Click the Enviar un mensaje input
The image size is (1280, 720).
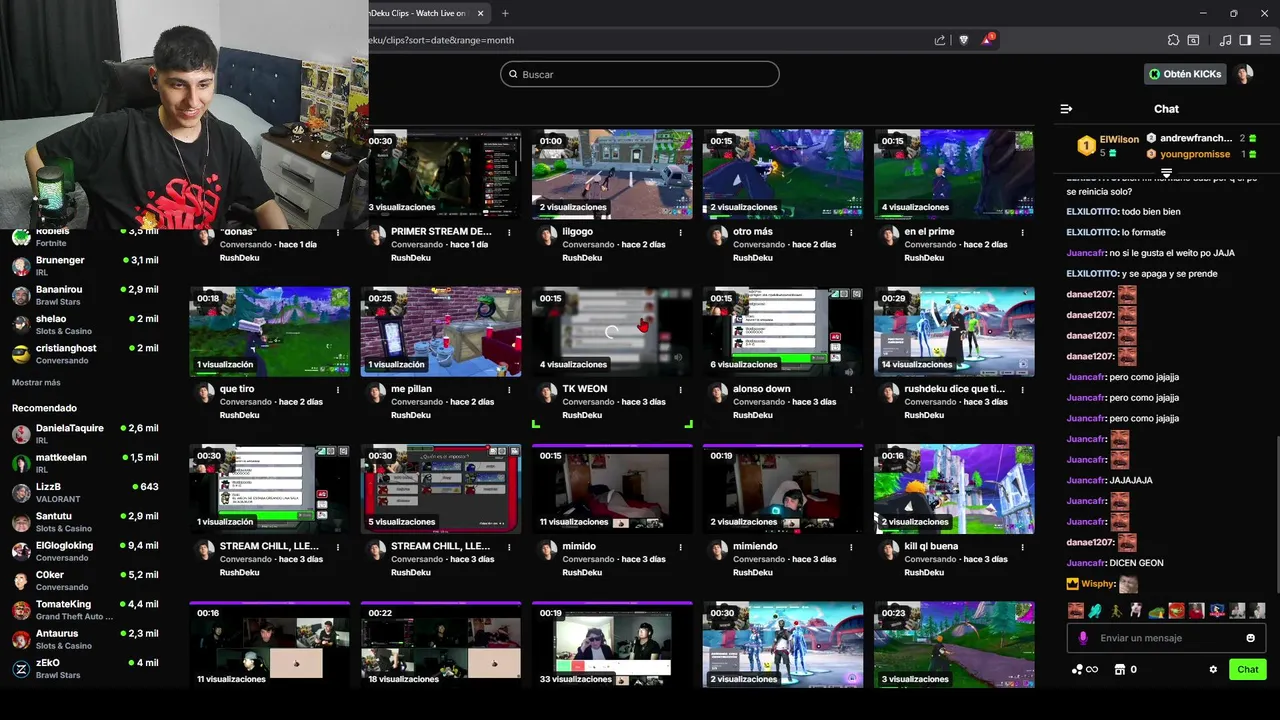(1165, 638)
